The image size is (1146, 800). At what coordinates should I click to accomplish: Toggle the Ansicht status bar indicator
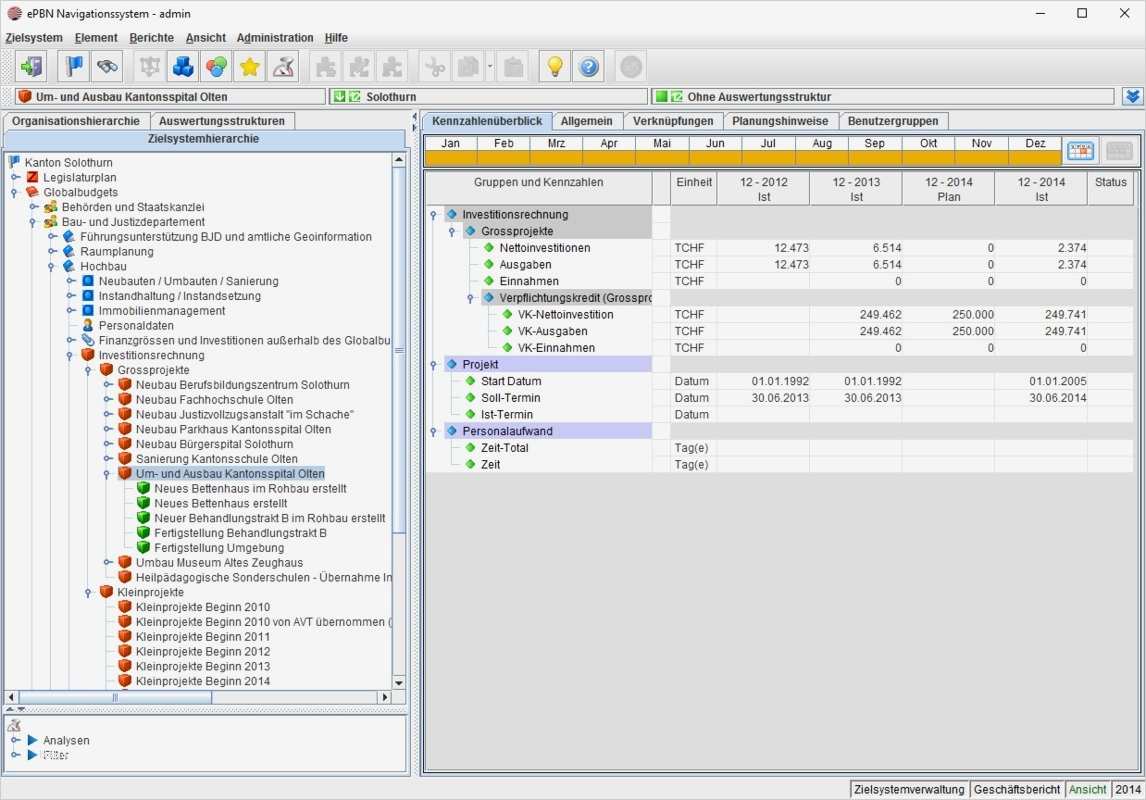(1088, 789)
